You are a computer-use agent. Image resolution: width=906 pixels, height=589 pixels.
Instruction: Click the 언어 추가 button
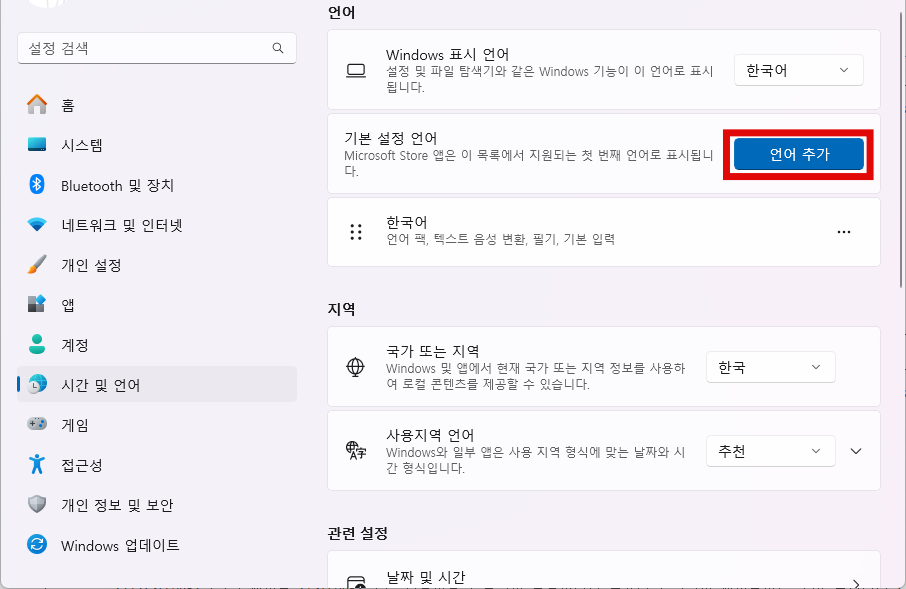pyautogui.click(x=799, y=154)
